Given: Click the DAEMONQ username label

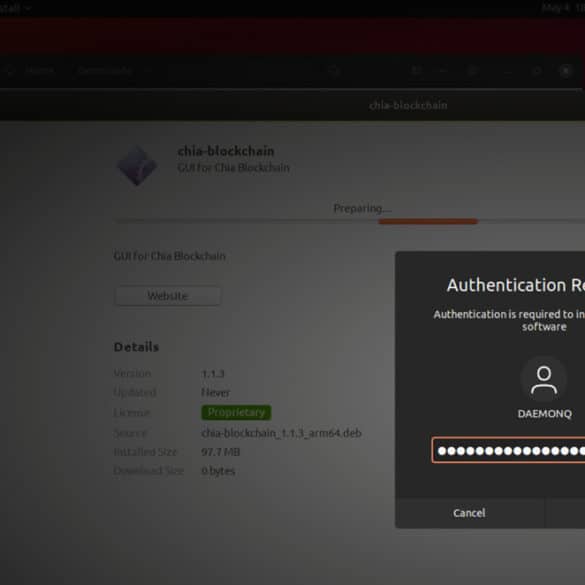Looking at the screenshot, I should coord(544,414).
